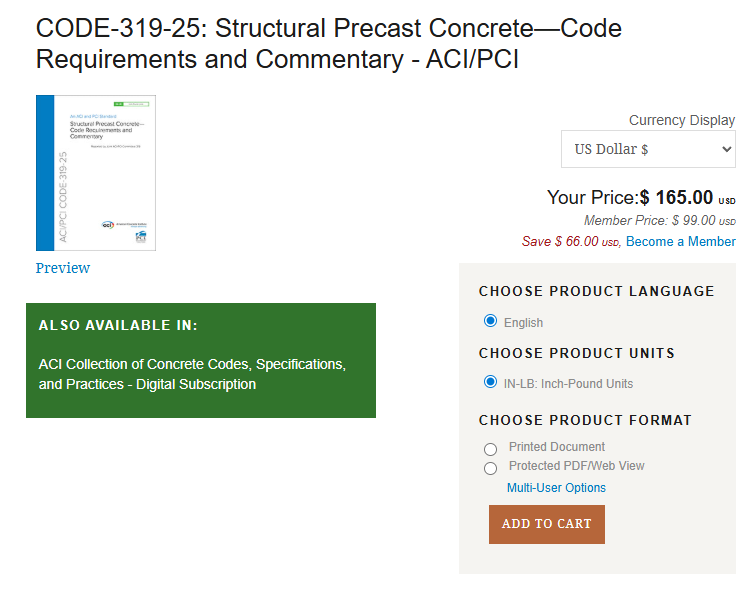Click the CODE-319-25 product title heading
754x600 pixels.
(x=329, y=43)
